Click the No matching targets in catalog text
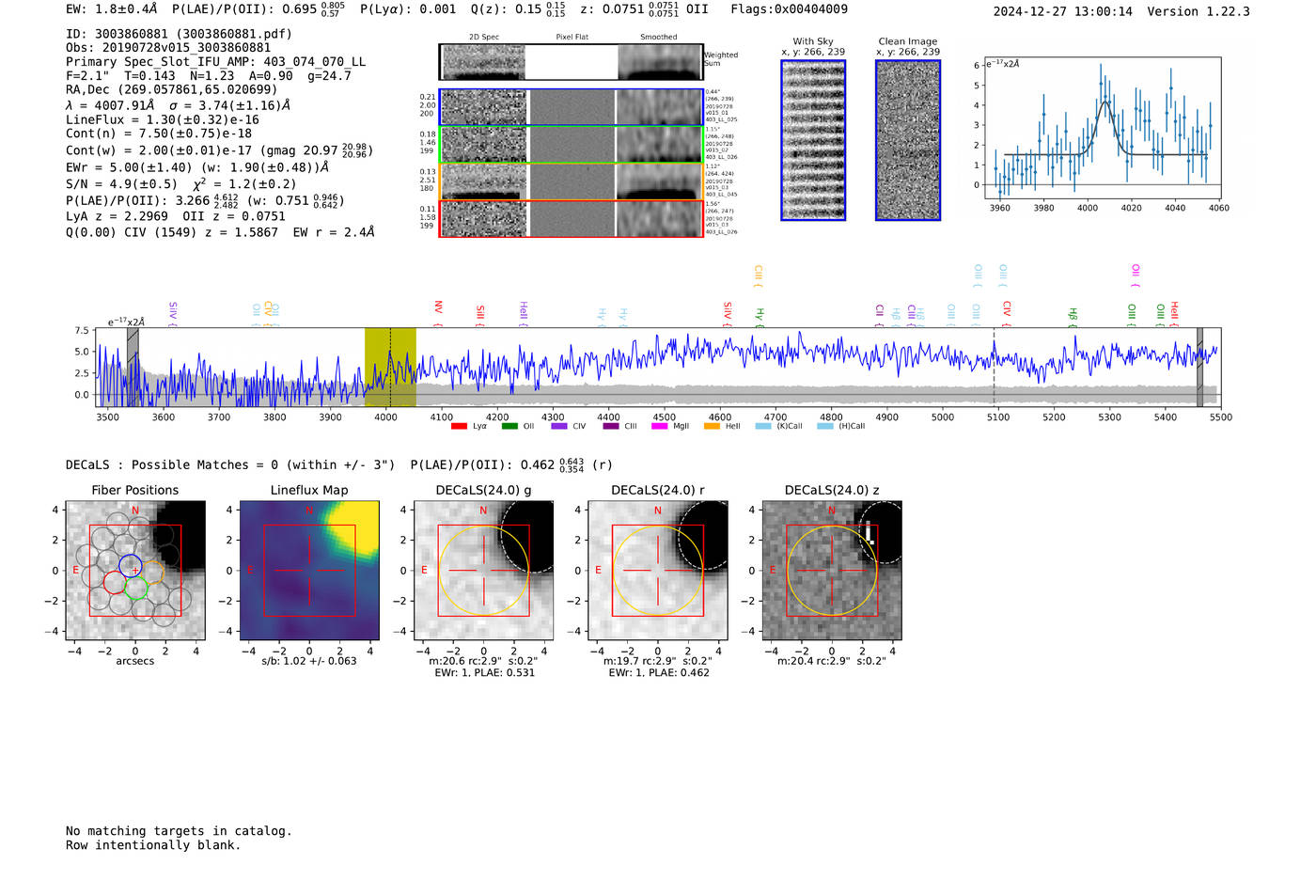1316x896 pixels. [x=179, y=831]
